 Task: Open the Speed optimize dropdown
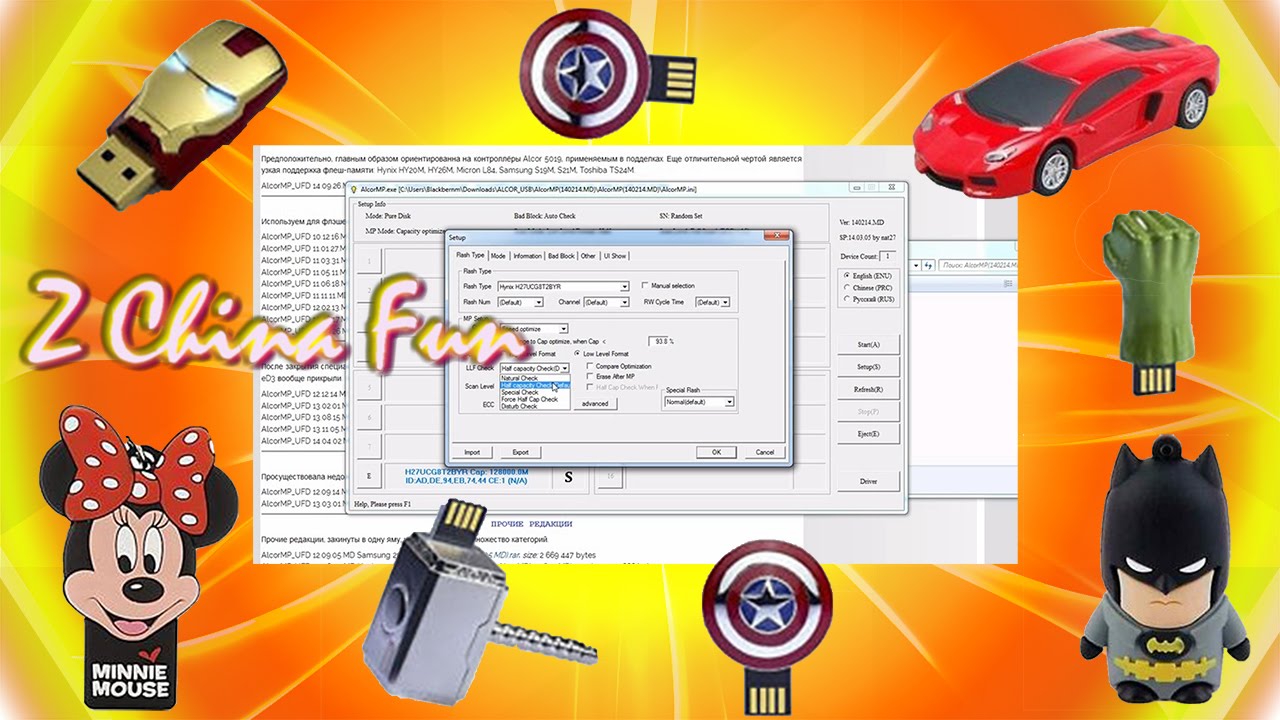tap(564, 328)
